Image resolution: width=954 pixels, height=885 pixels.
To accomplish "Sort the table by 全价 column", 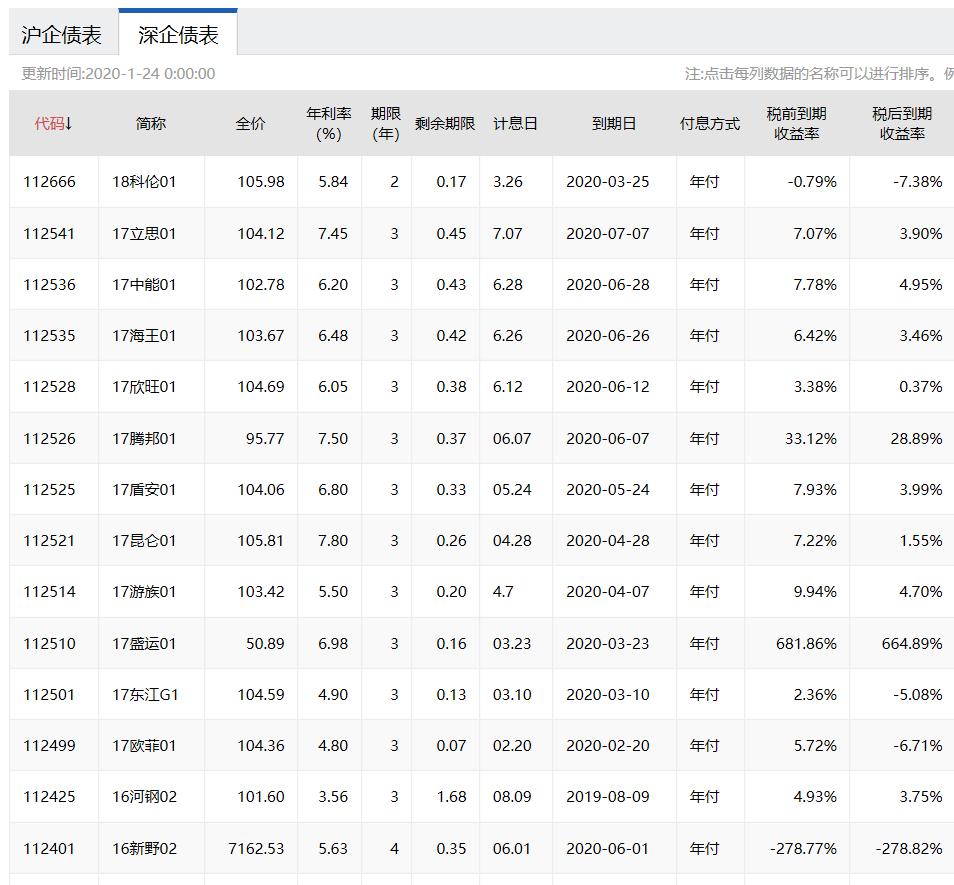I will point(252,123).
